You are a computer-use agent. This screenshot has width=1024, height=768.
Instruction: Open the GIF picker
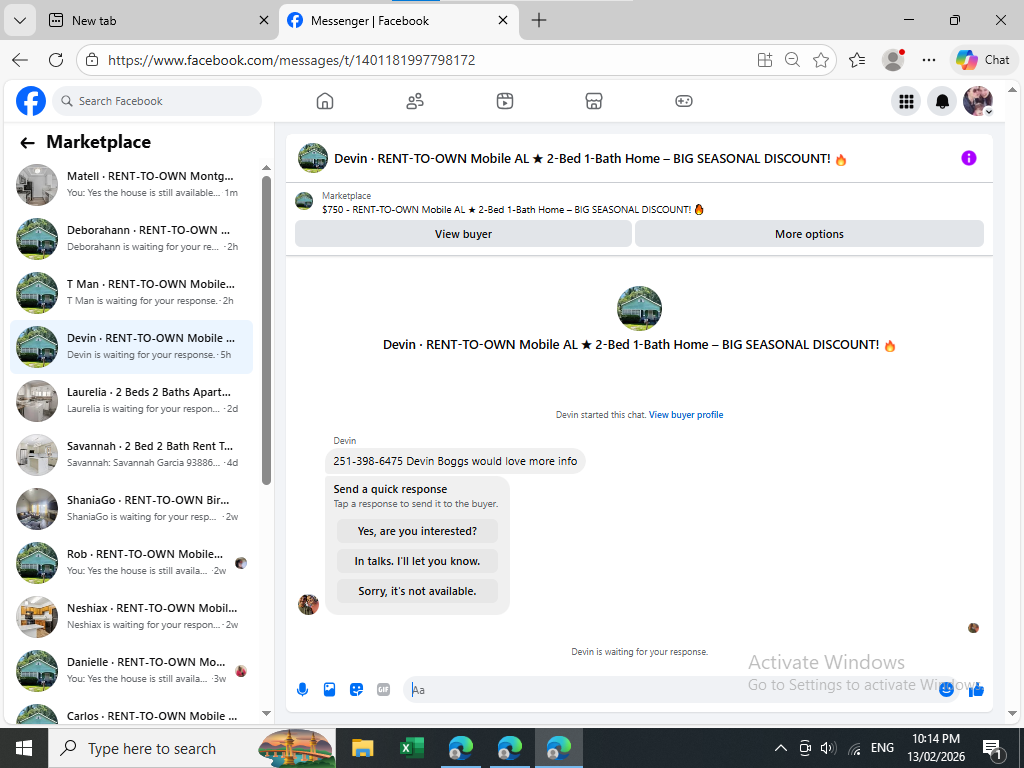click(x=383, y=690)
